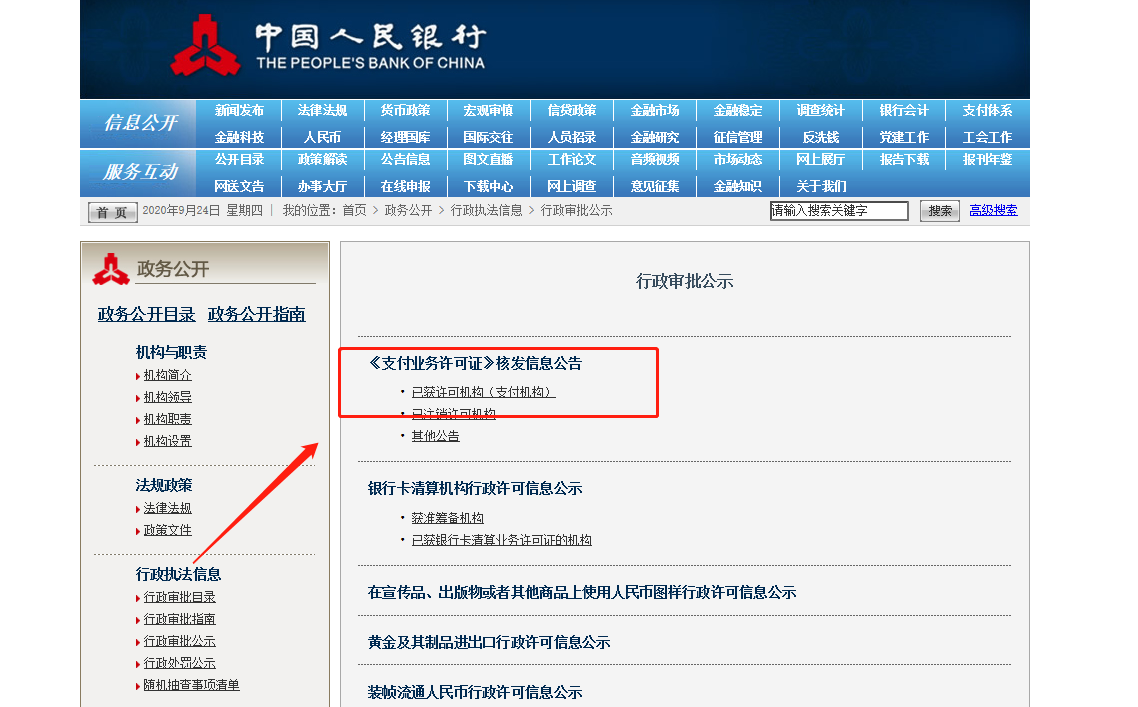Go to 反洗钱 navigation item
The height and width of the screenshot is (707, 1138).
pyautogui.click(x=820, y=137)
